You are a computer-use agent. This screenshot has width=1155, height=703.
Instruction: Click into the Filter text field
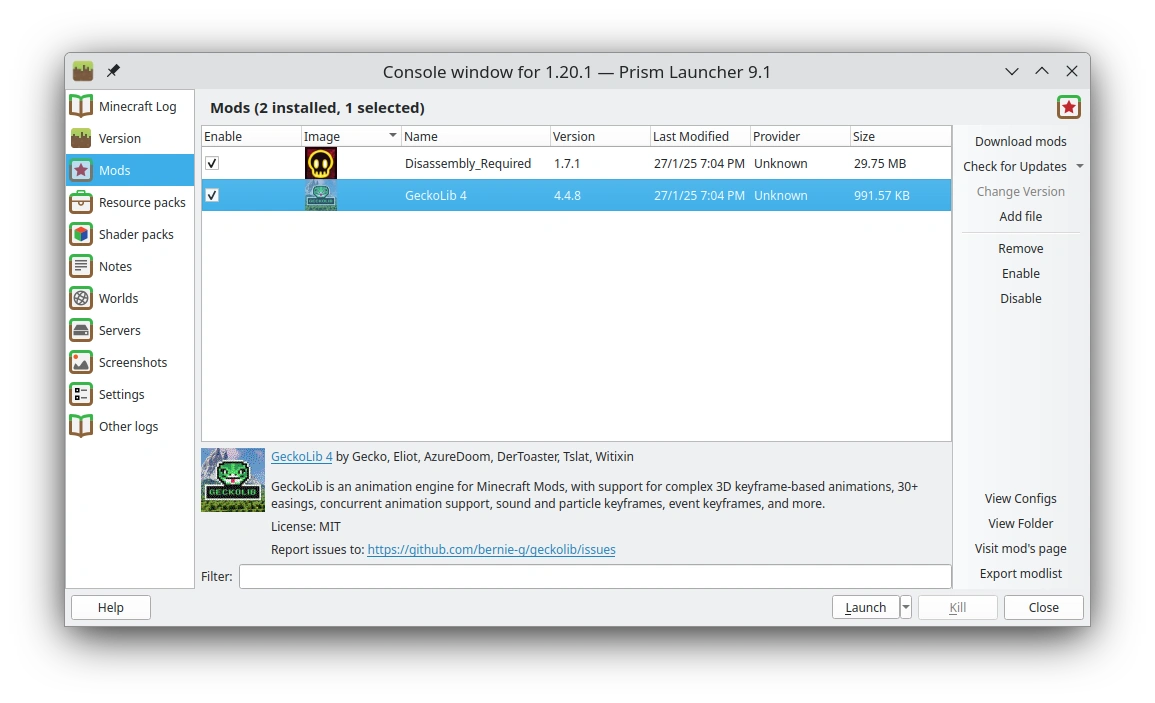tap(595, 576)
